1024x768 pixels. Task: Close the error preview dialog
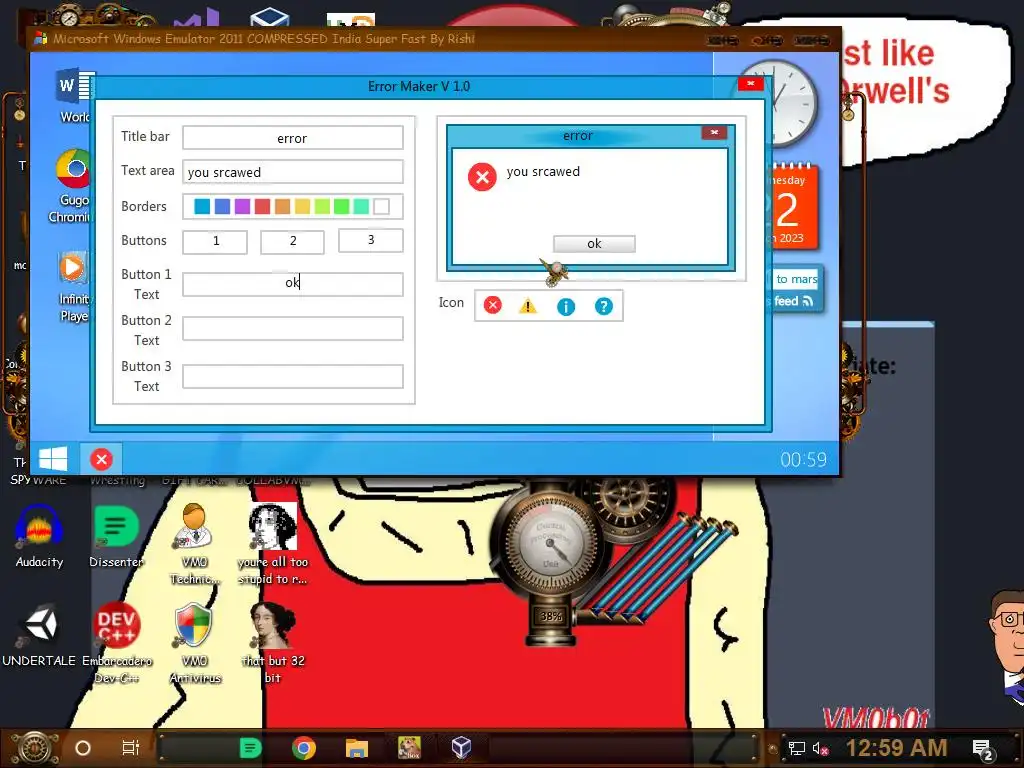coord(714,133)
